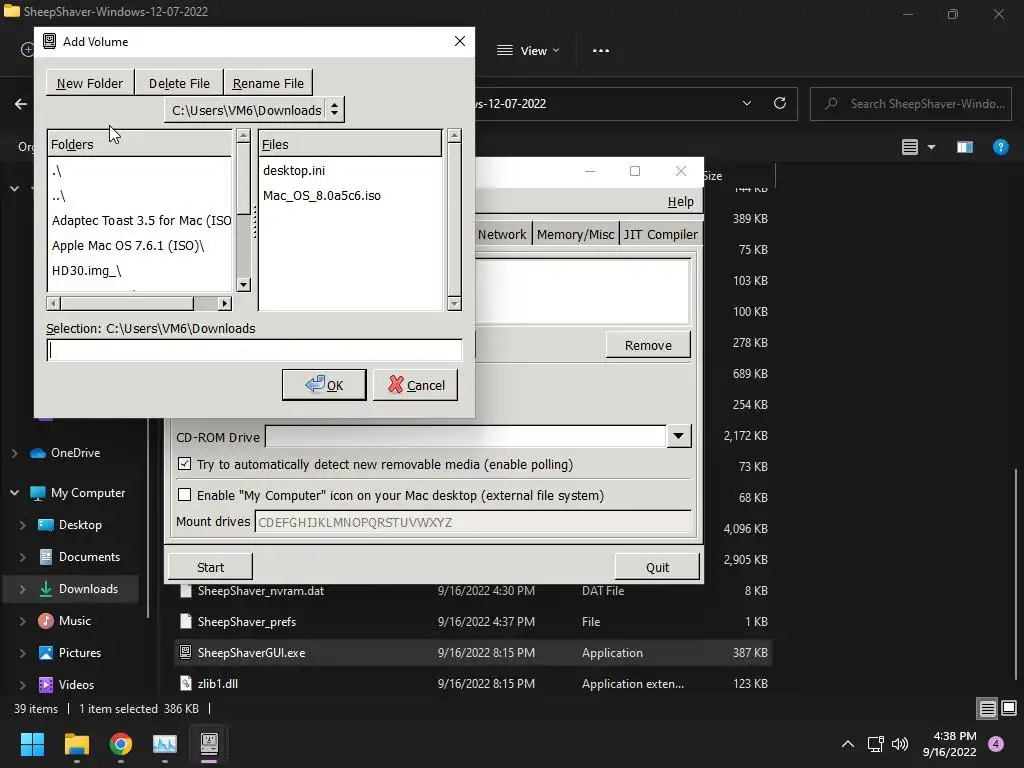Click the Rename File button
This screenshot has height=768, width=1024.
[268, 83]
